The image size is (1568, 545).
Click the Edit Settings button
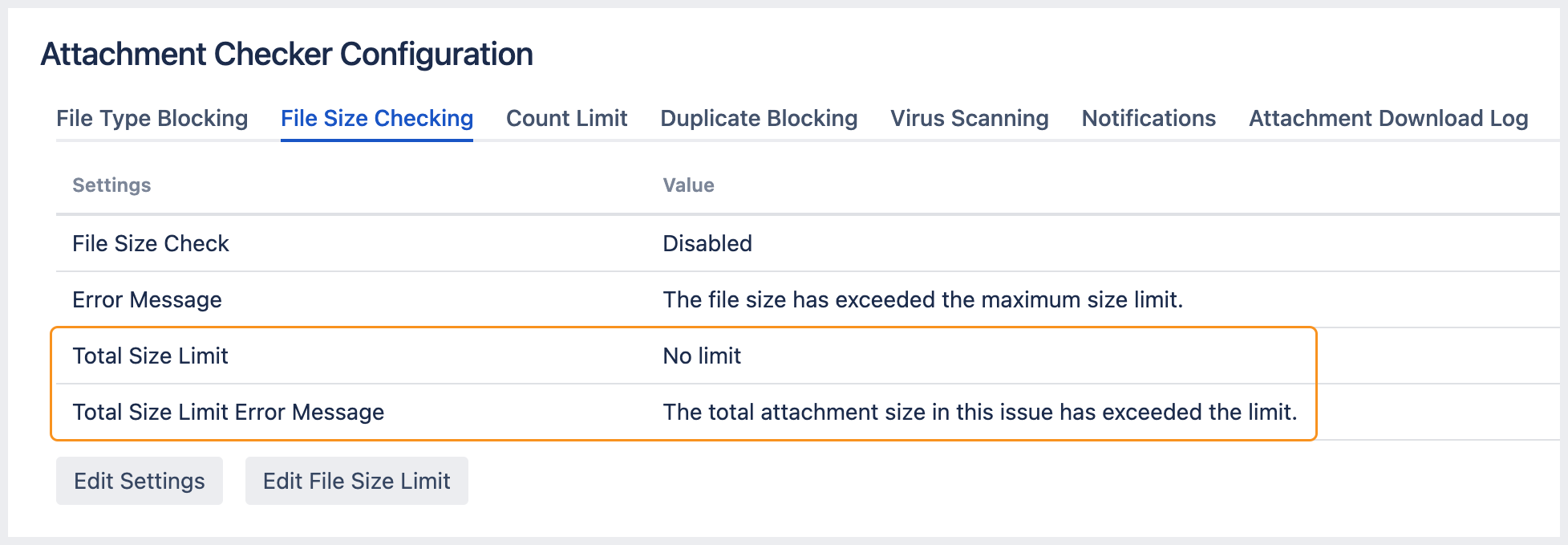point(140,481)
